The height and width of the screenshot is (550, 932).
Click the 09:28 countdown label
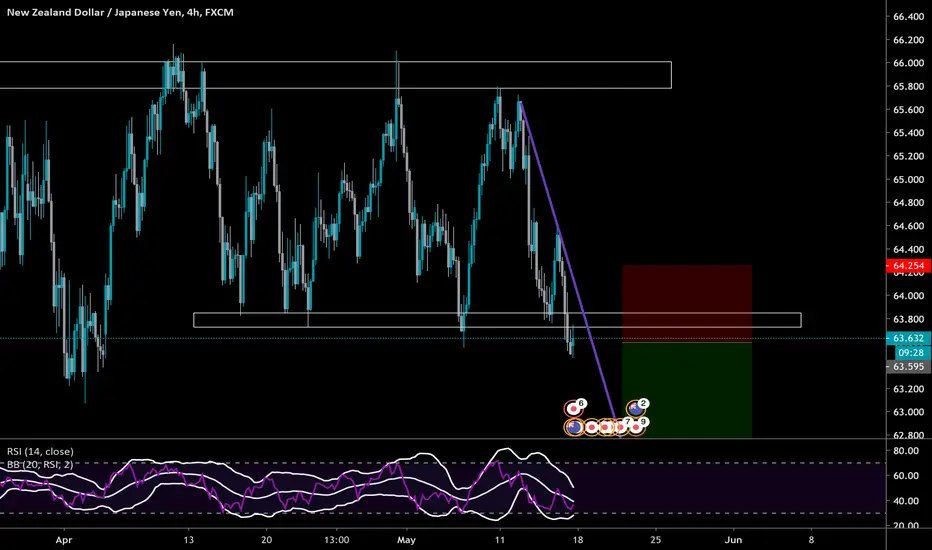pos(911,353)
